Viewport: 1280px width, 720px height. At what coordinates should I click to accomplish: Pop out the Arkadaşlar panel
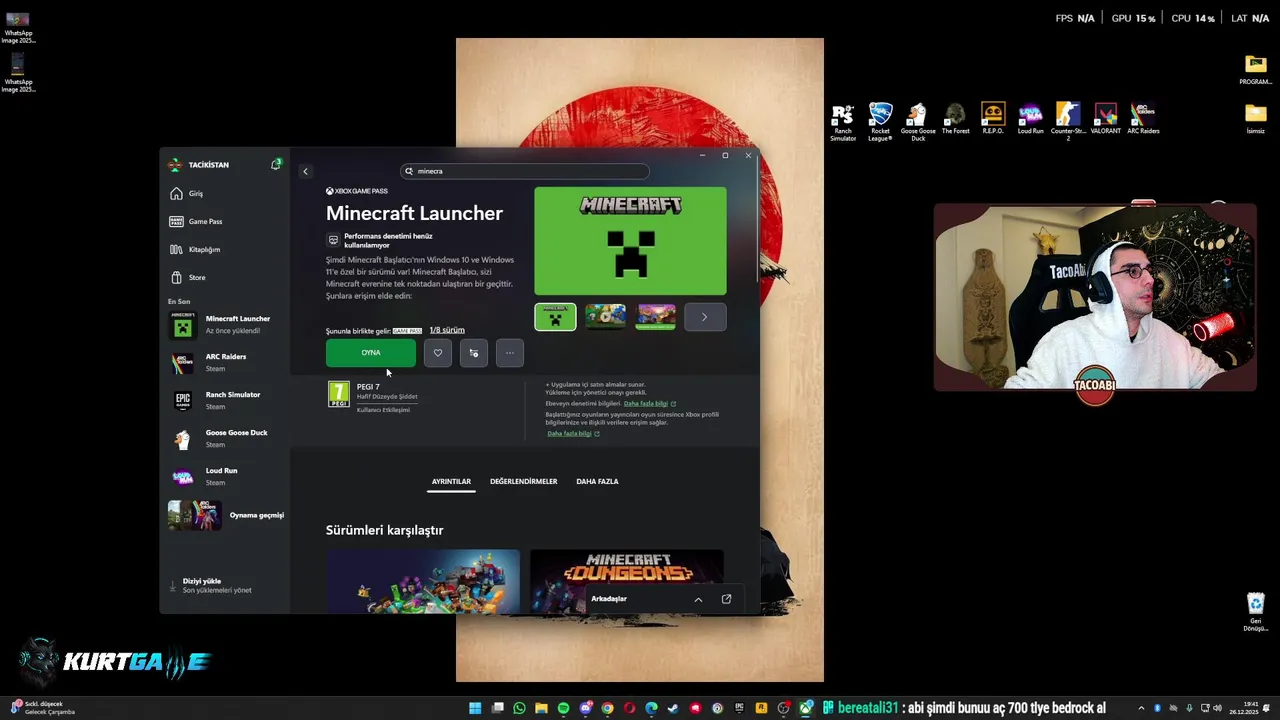(x=726, y=599)
